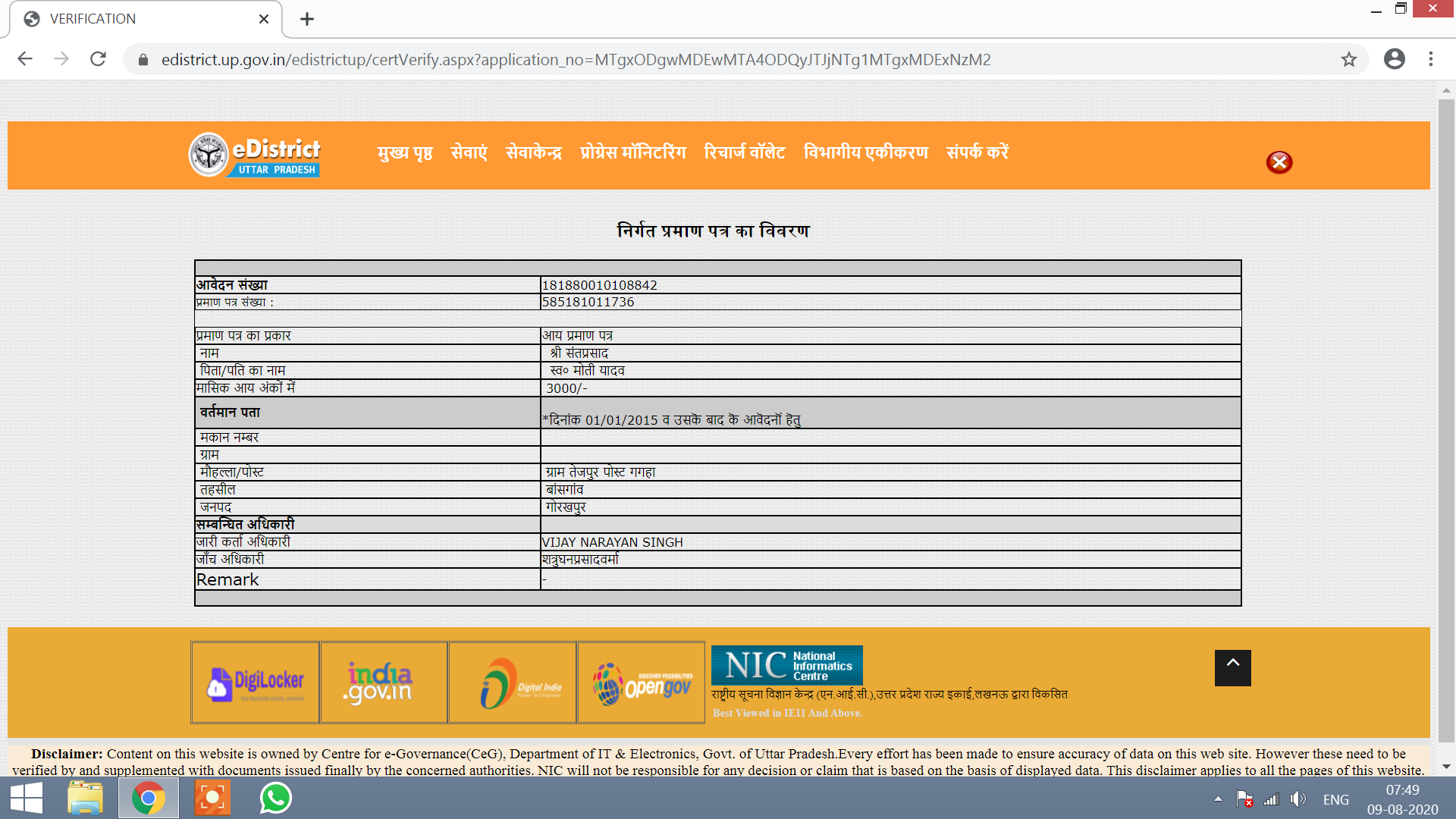This screenshot has width=1456, height=819.
Task: Click the संपर्क करें navigation link
Action: pyautogui.click(x=977, y=152)
